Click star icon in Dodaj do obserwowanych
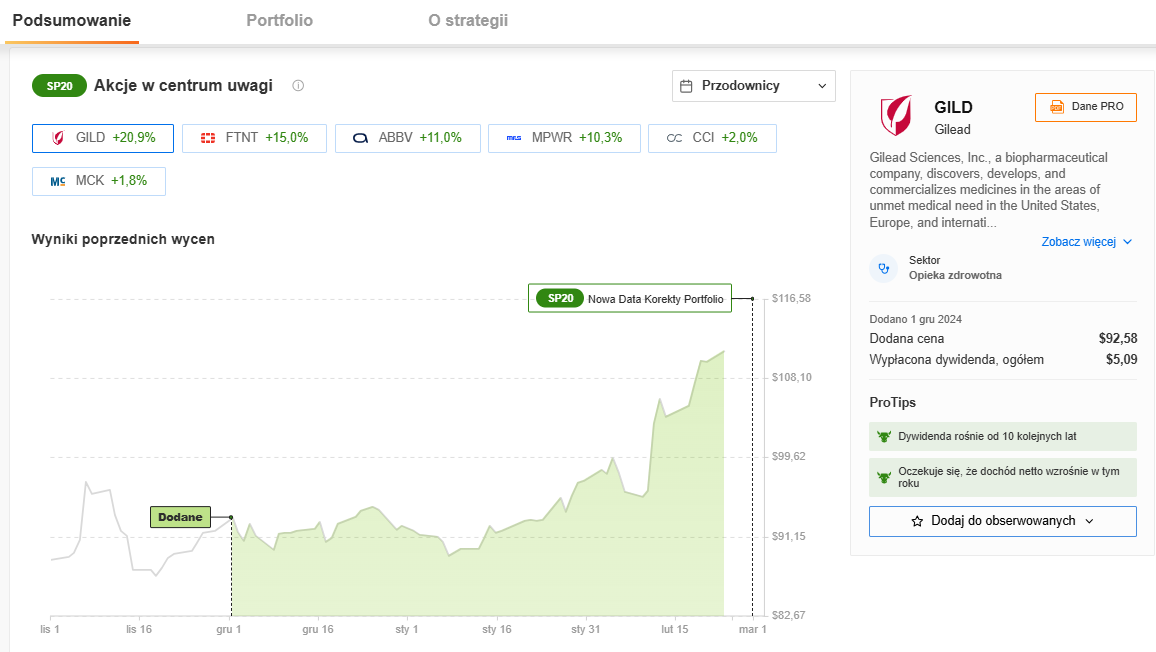The width and height of the screenshot is (1156, 652). [917, 521]
